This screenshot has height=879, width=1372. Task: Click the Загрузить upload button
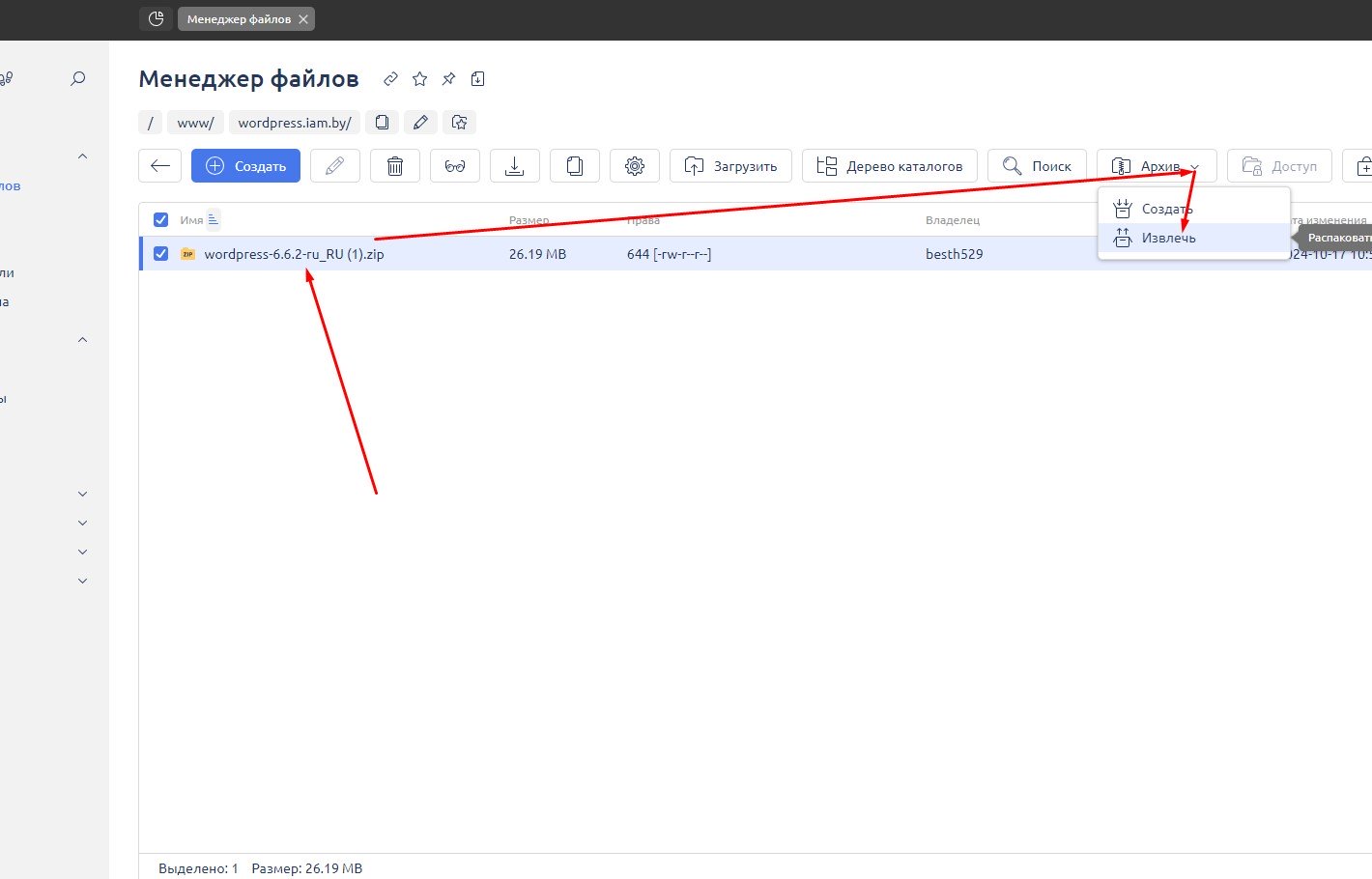[x=730, y=166]
